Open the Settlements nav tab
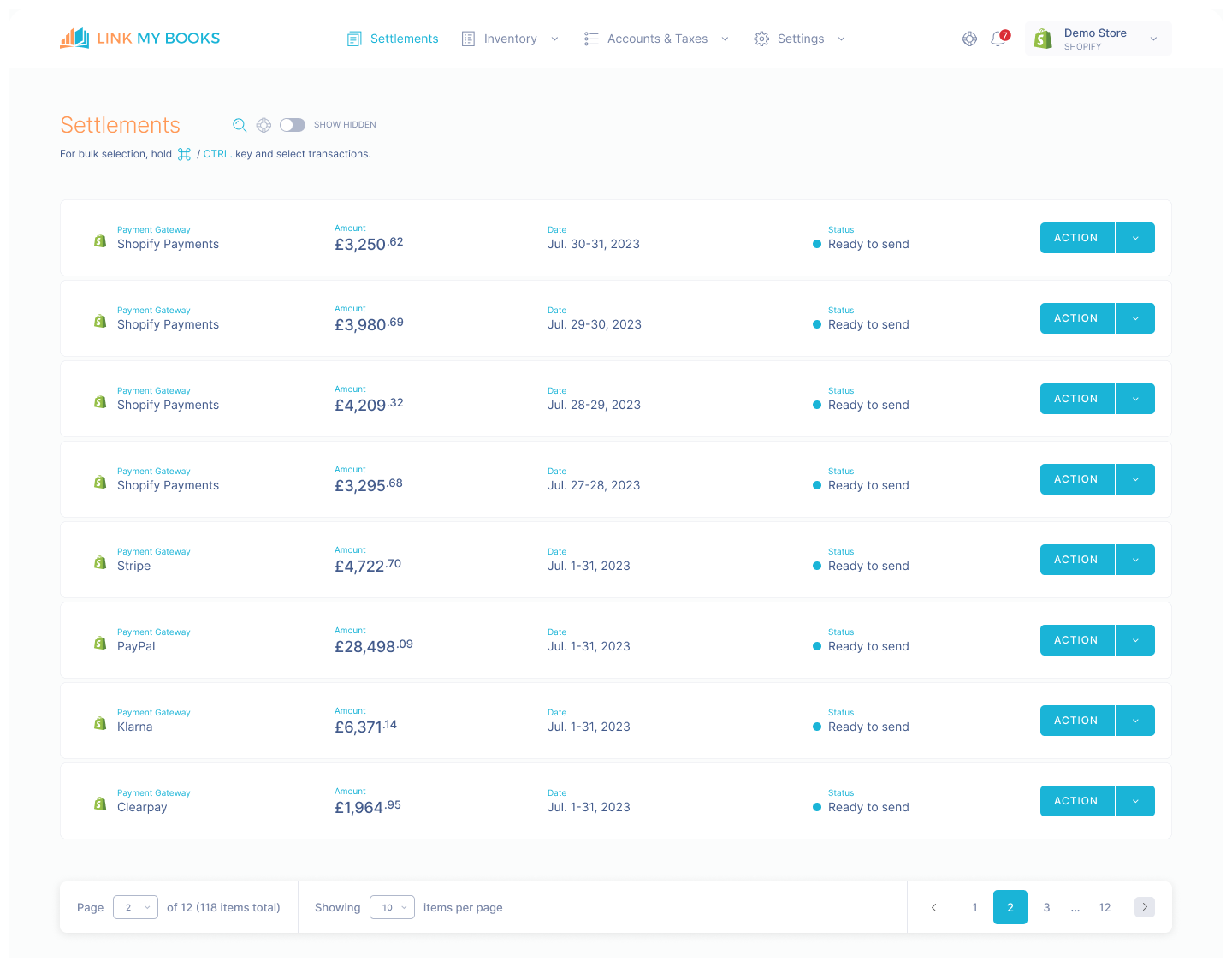 tap(393, 39)
